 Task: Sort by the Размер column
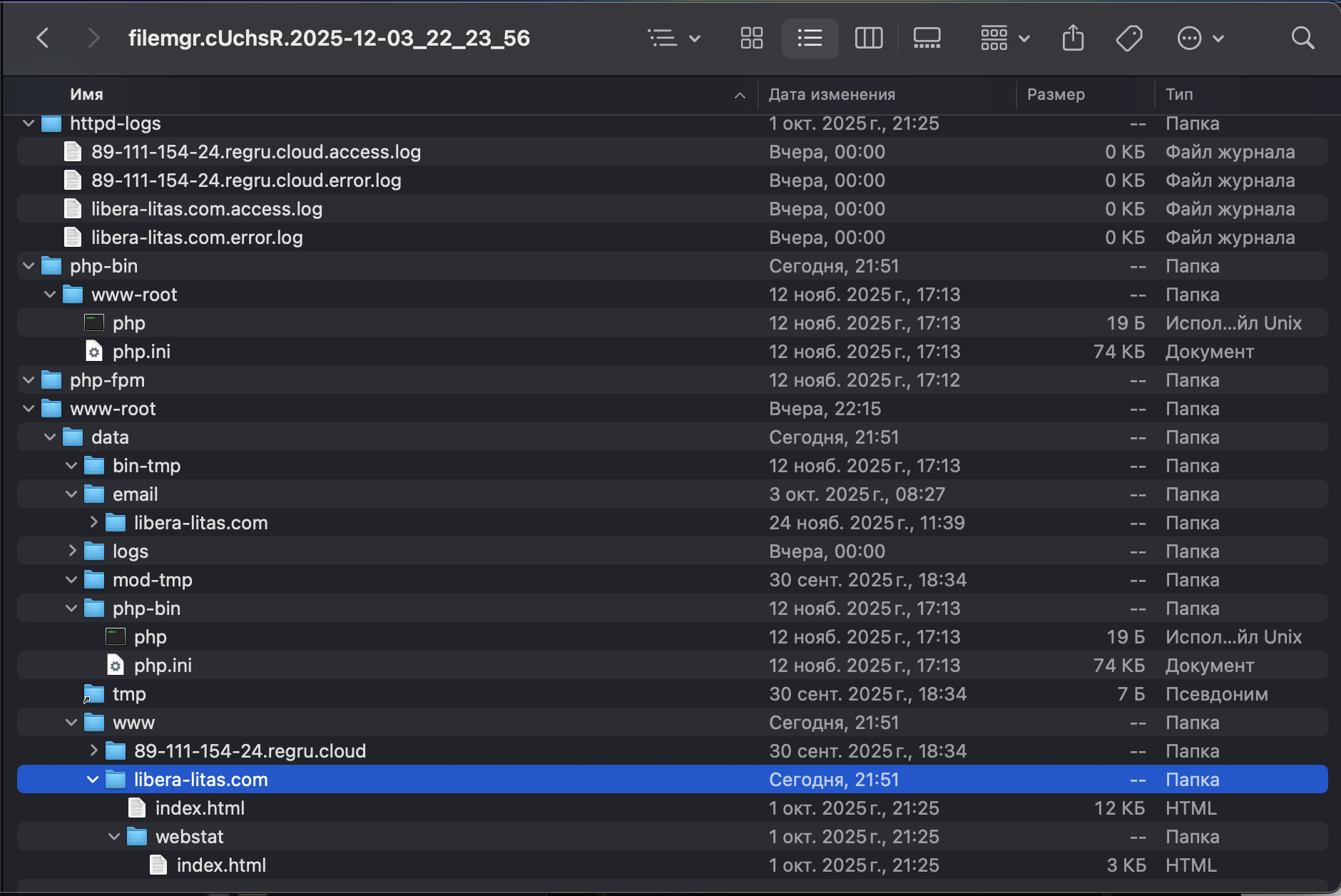click(x=1055, y=94)
